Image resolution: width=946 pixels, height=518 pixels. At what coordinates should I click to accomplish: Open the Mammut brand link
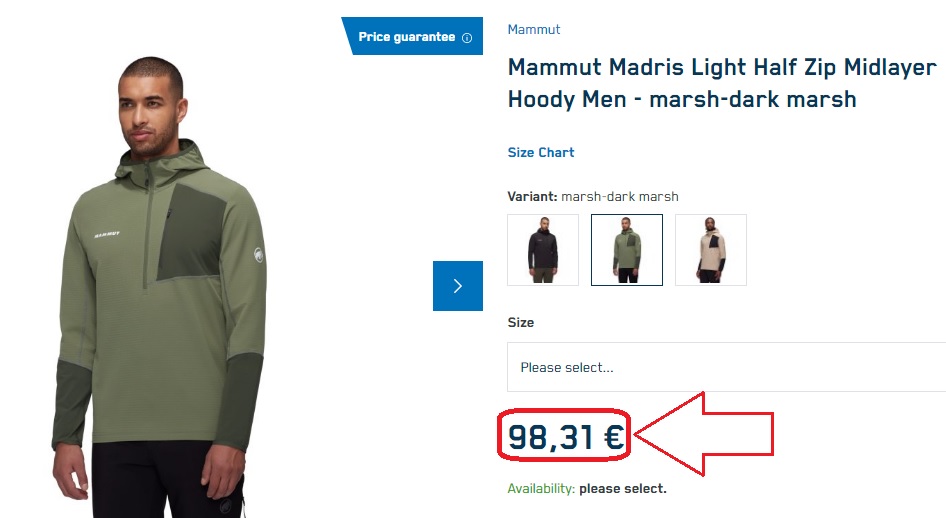click(x=534, y=30)
